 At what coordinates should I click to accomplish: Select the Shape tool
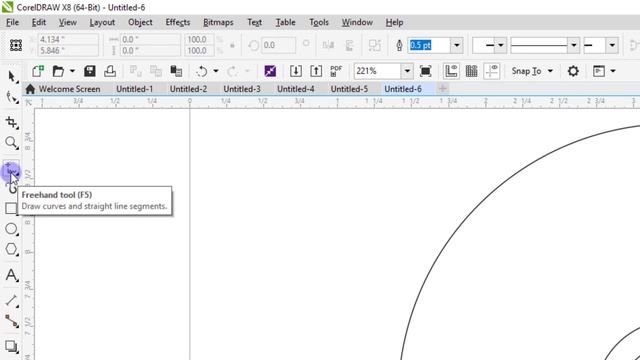coord(11,97)
